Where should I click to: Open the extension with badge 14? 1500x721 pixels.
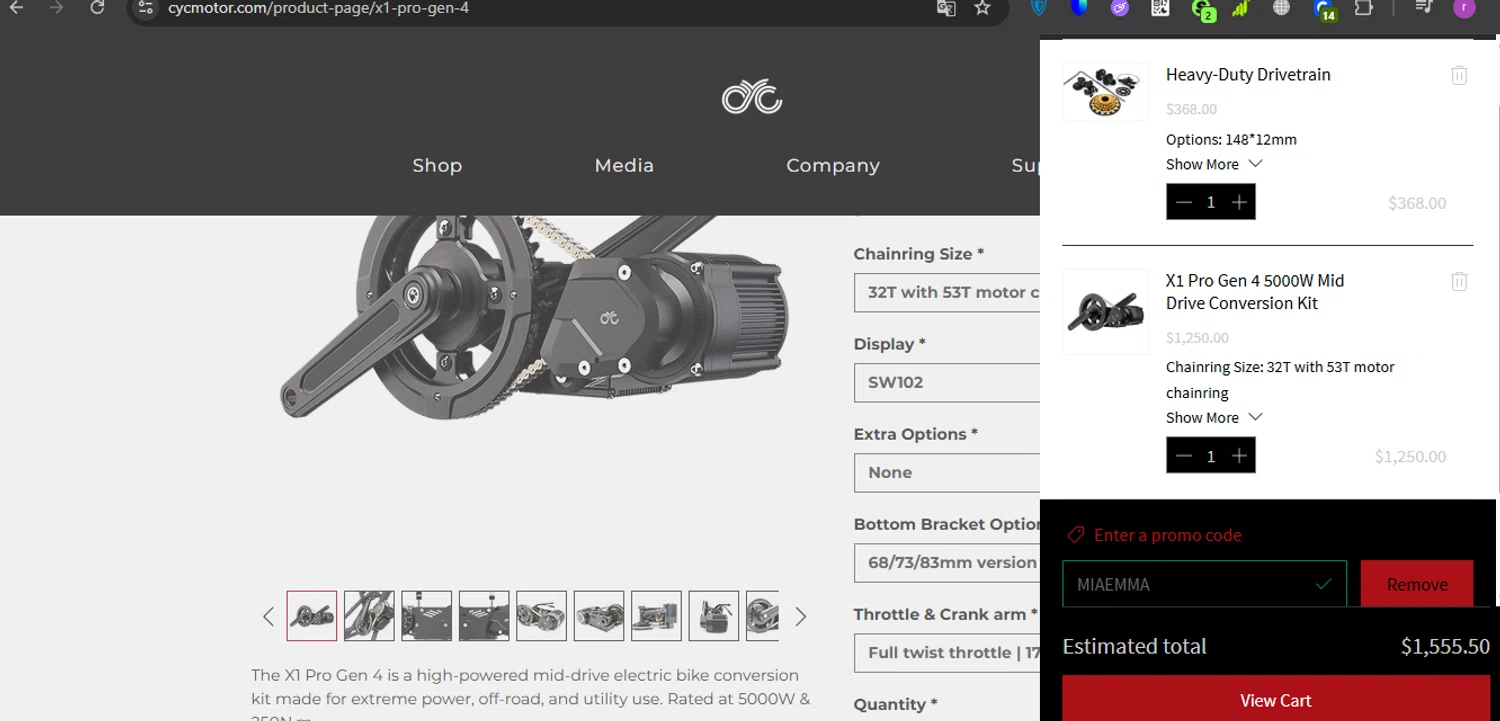[x=1325, y=10]
